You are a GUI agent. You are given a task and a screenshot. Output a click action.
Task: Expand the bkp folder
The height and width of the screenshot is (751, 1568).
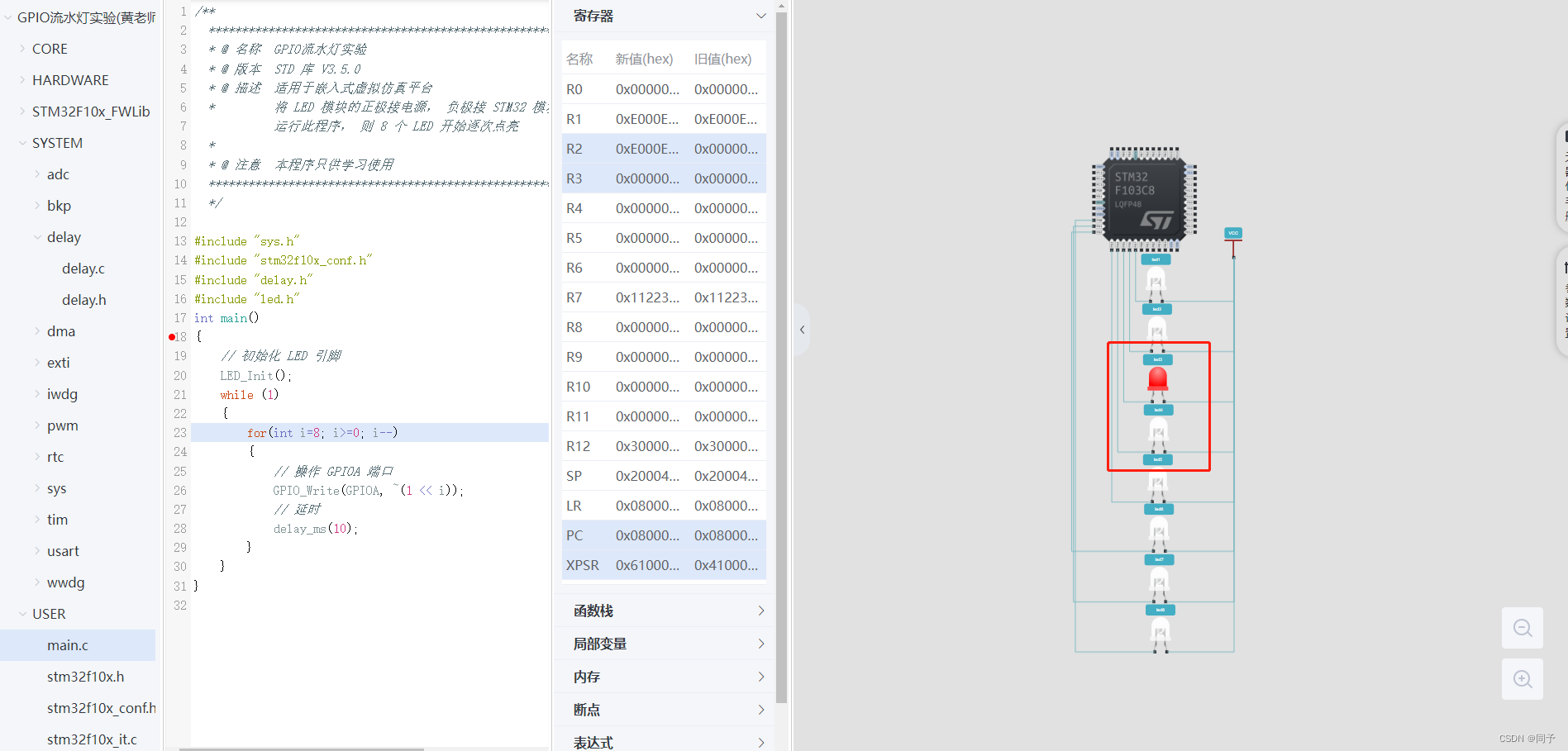(37, 206)
